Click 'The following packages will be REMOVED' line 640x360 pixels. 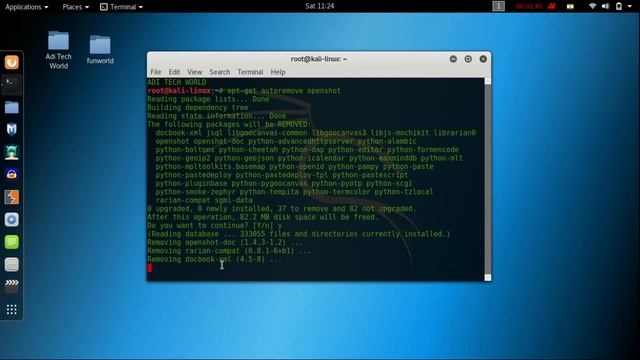[x=229, y=124]
